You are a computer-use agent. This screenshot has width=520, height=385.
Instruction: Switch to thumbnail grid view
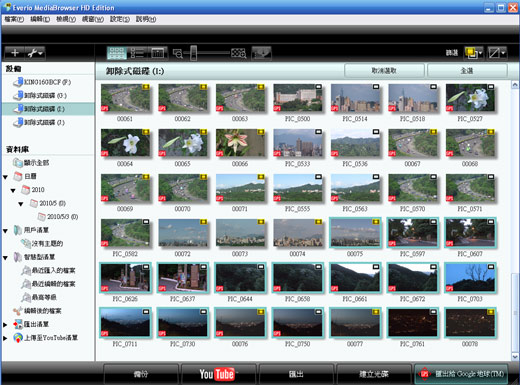(117, 53)
